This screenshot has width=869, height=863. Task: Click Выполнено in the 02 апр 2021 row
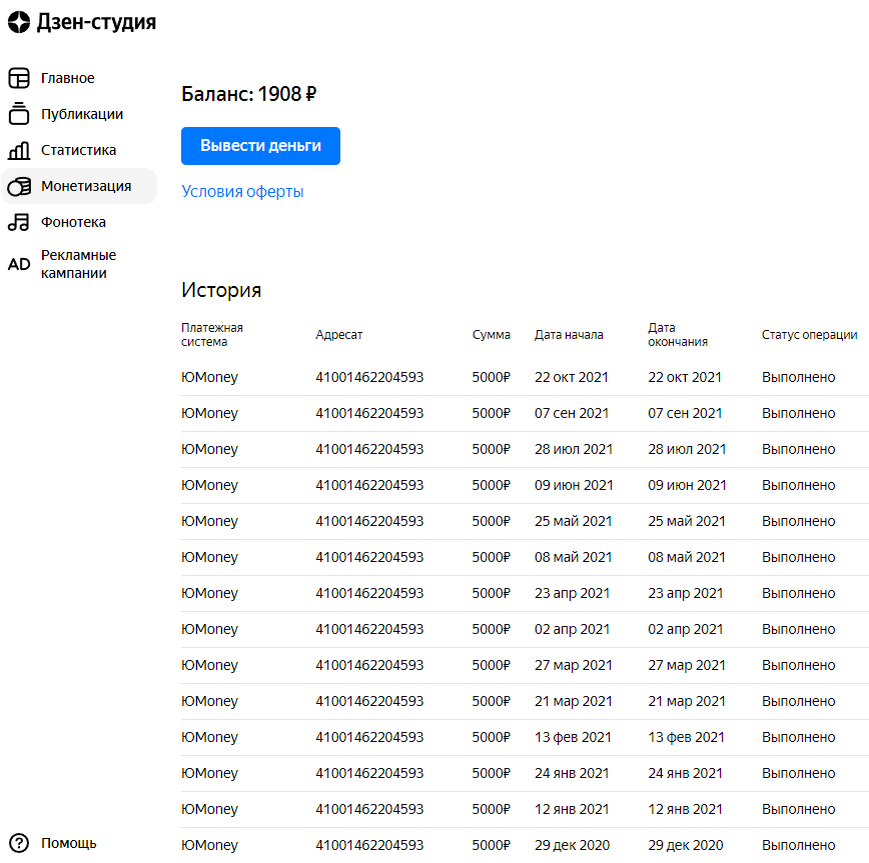click(799, 630)
